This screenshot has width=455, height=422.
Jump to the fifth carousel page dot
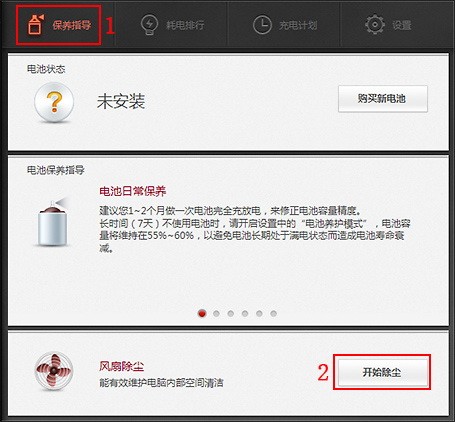pyautogui.click(x=259, y=313)
